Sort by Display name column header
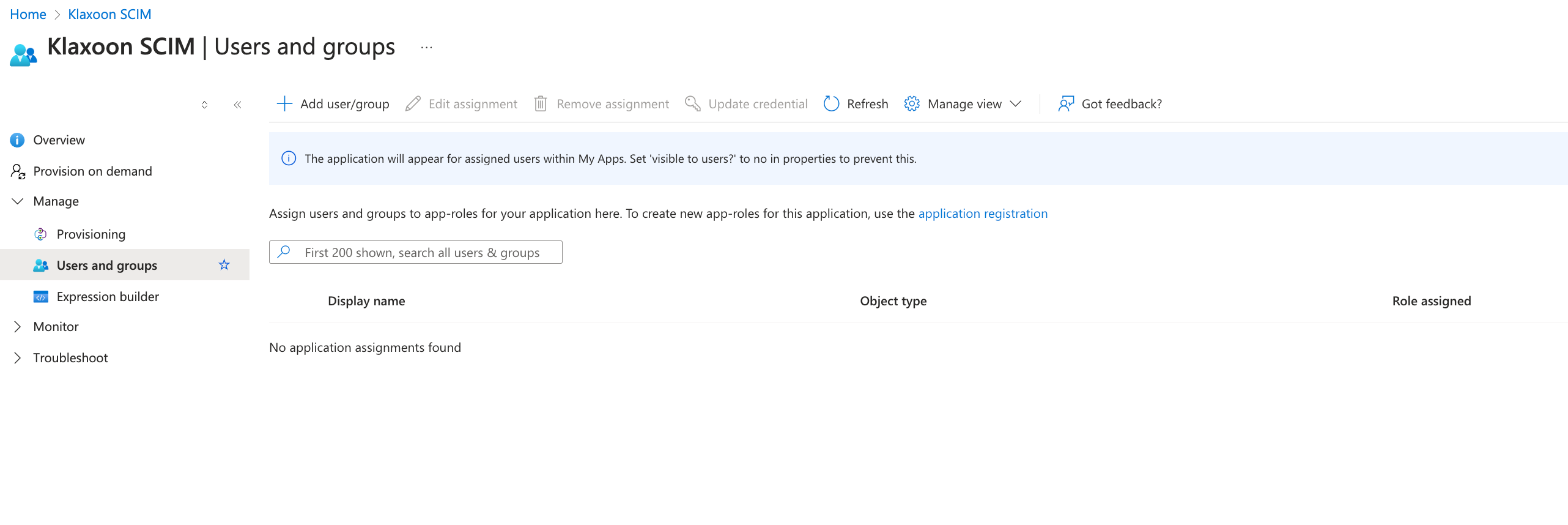 click(366, 301)
